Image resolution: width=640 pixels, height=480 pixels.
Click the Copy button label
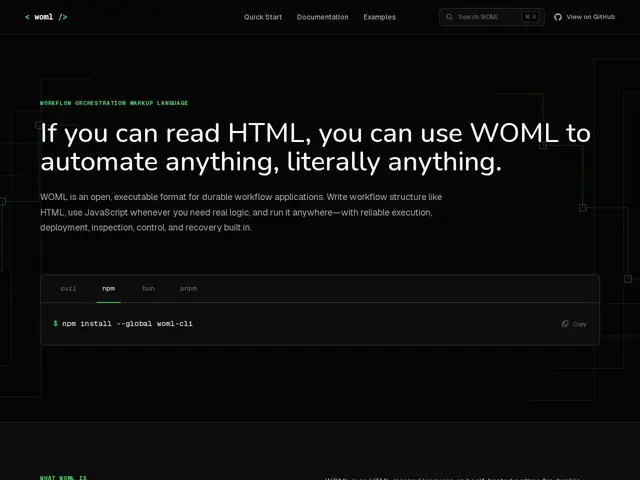(x=580, y=324)
